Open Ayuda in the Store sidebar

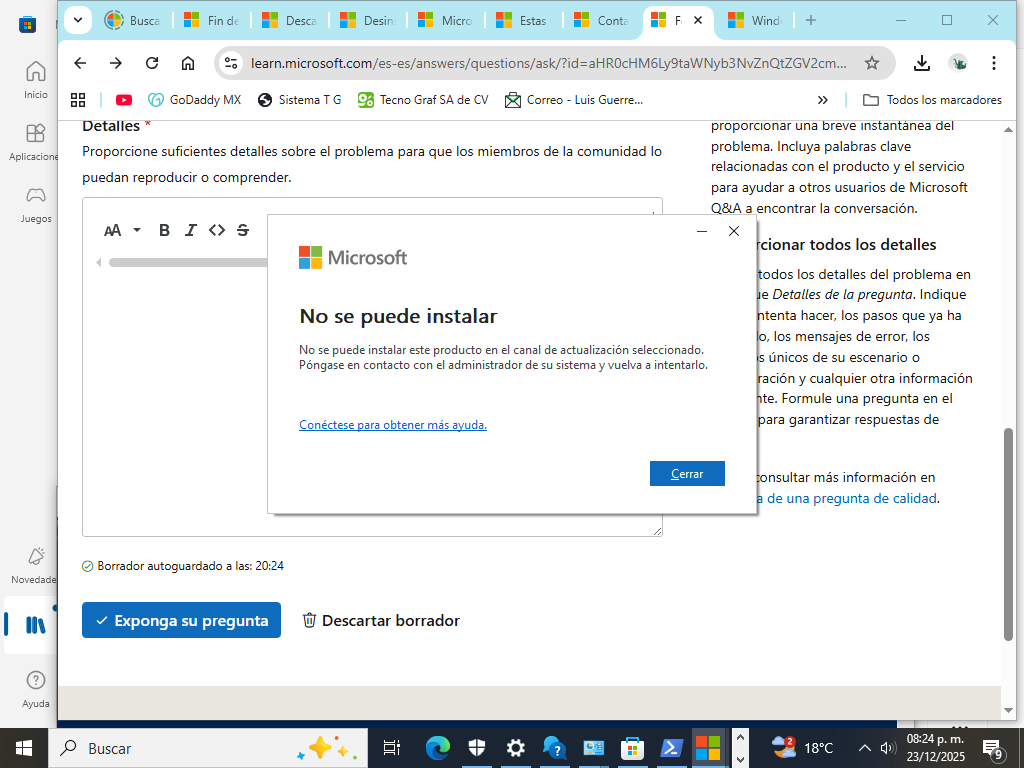pos(35,689)
